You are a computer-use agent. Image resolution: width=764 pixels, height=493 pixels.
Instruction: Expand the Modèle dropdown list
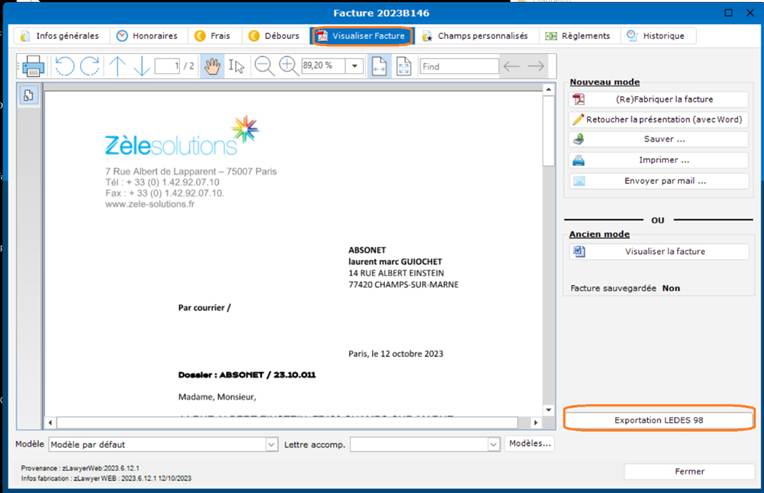coord(271,444)
